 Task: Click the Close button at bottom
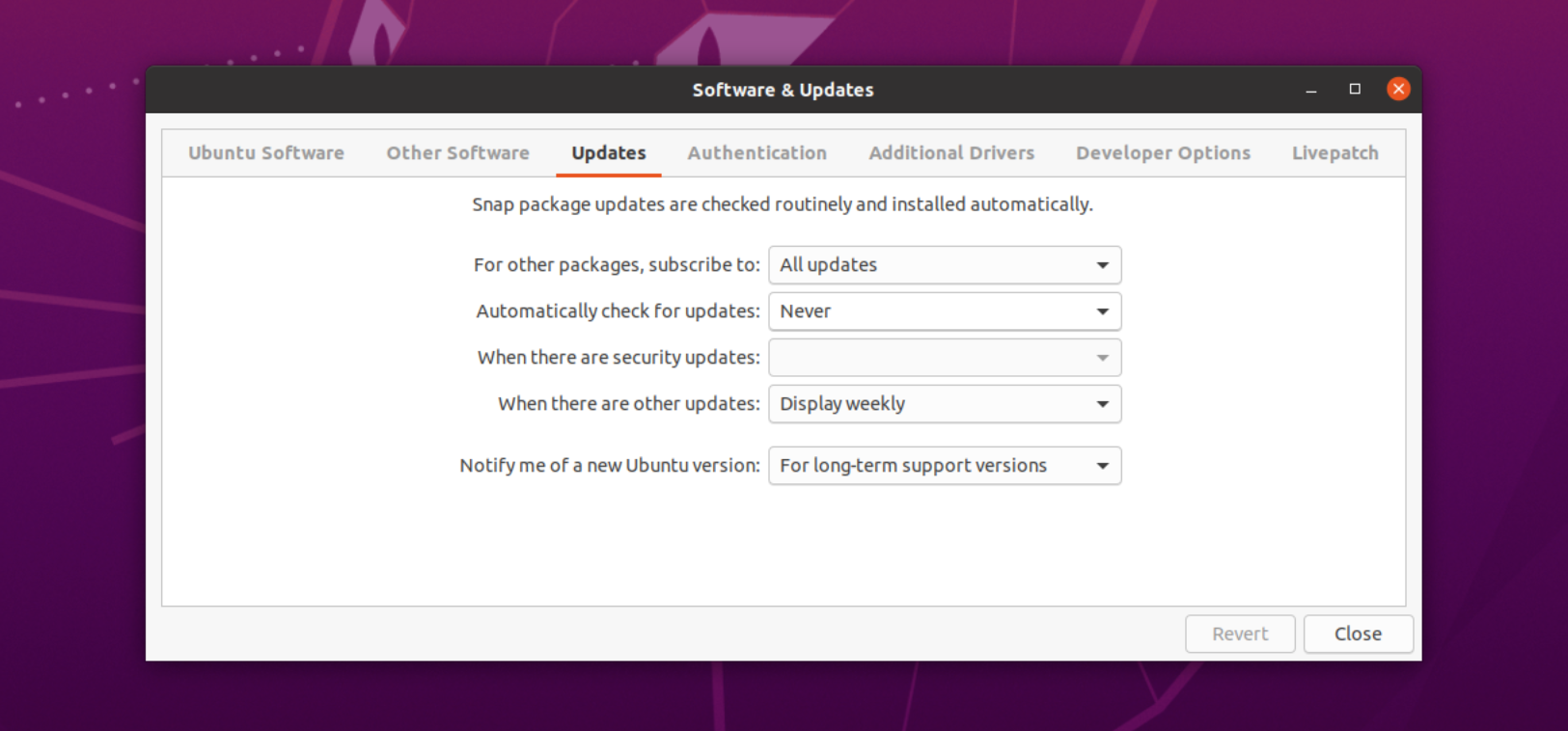click(1358, 634)
